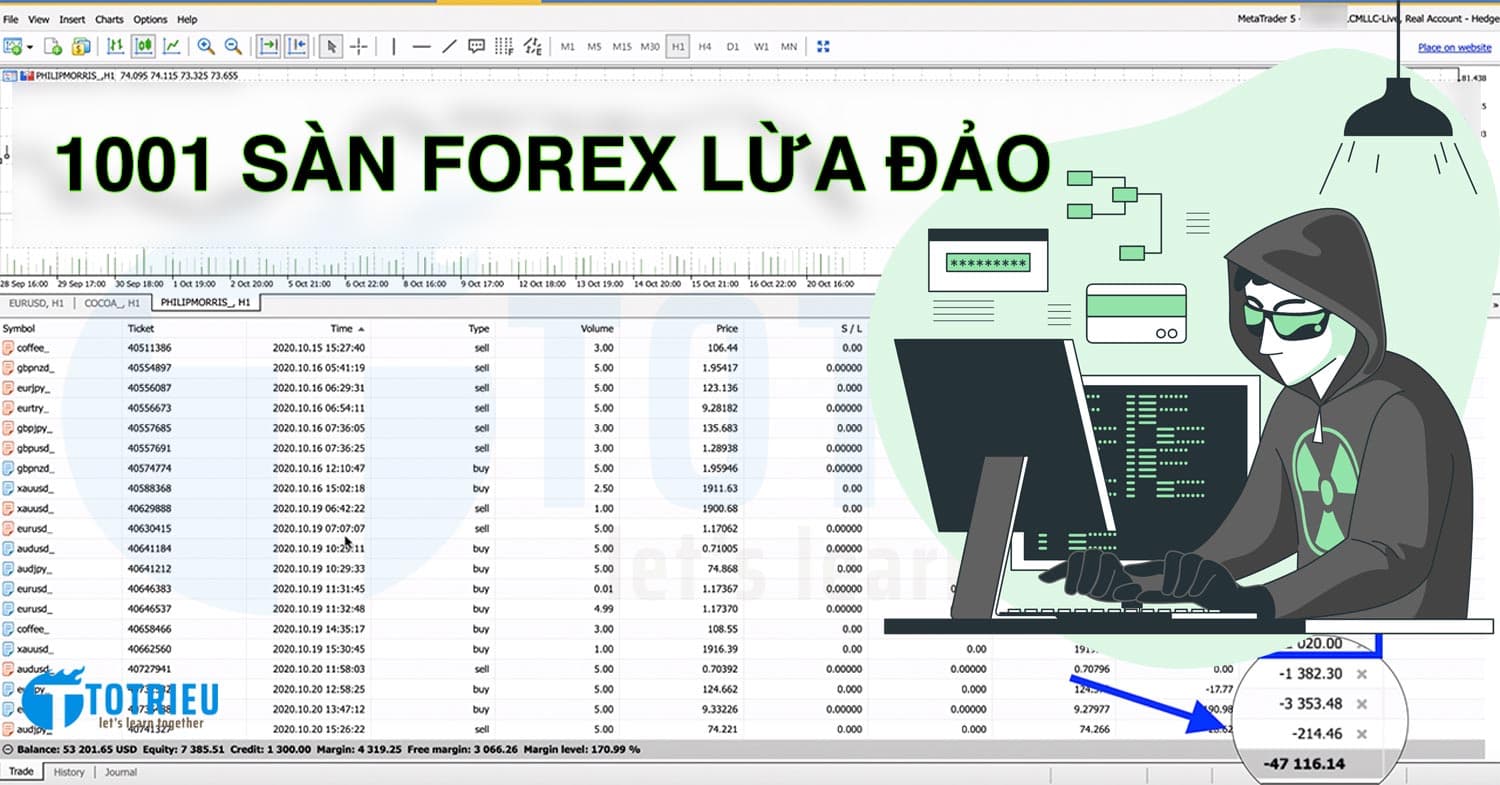Screen dimensions: 1500x785
Task: Enable auto scroll to chart end
Action: tap(269, 46)
